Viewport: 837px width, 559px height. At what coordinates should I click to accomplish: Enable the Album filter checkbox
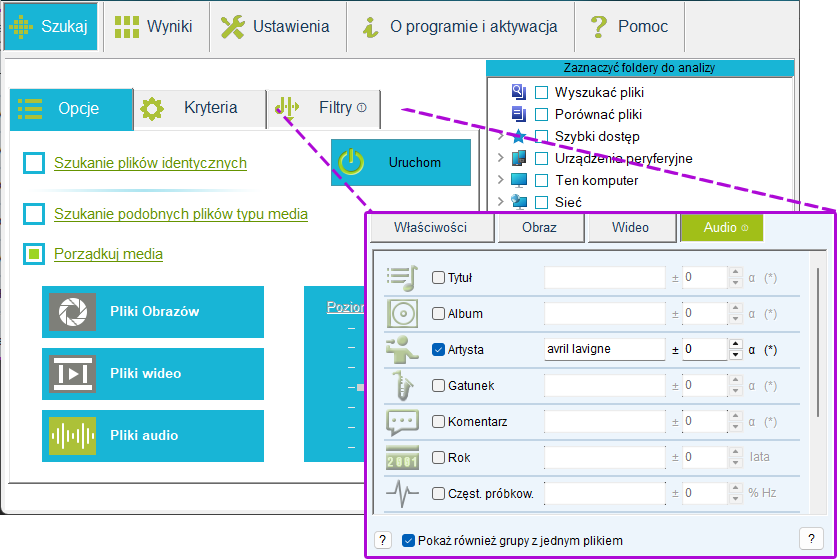pos(438,313)
